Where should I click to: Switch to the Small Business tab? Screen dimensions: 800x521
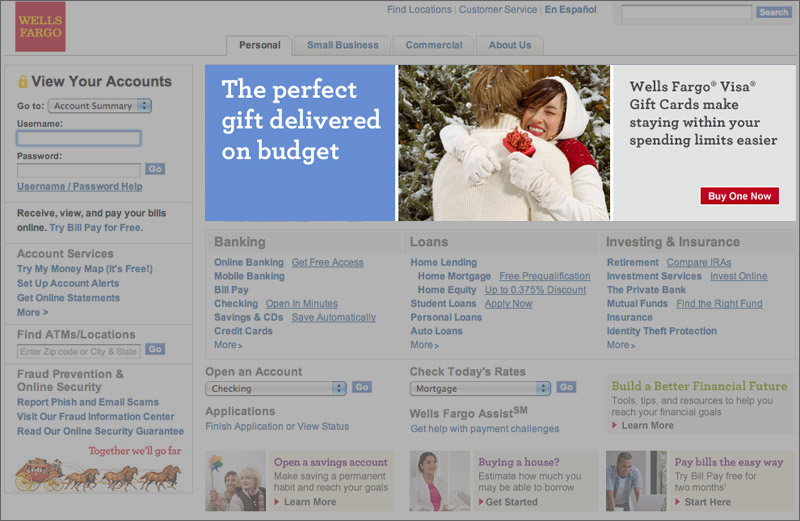pos(342,45)
